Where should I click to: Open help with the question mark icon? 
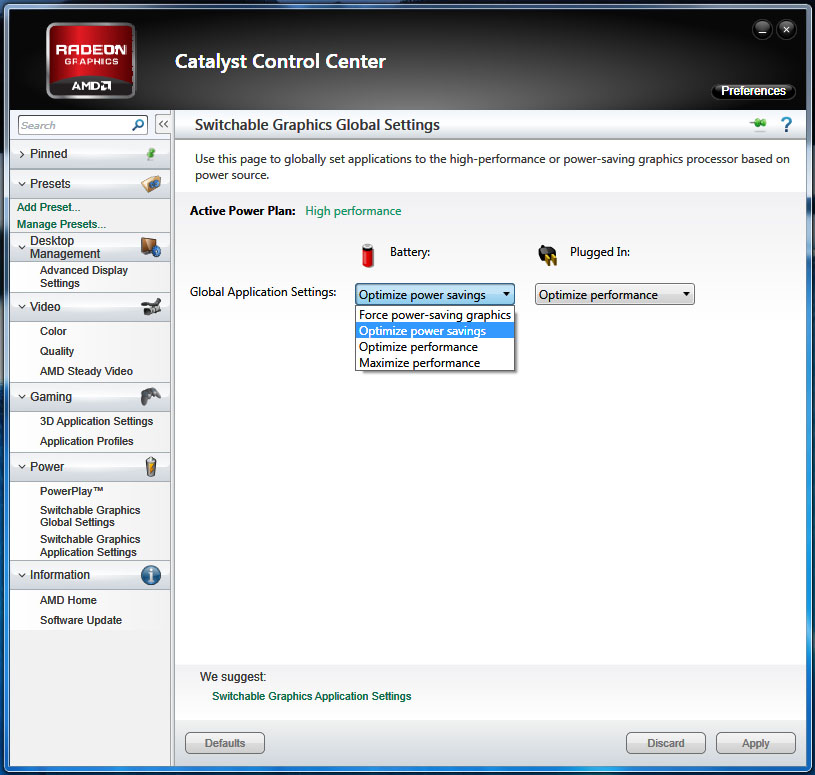pos(786,125)
